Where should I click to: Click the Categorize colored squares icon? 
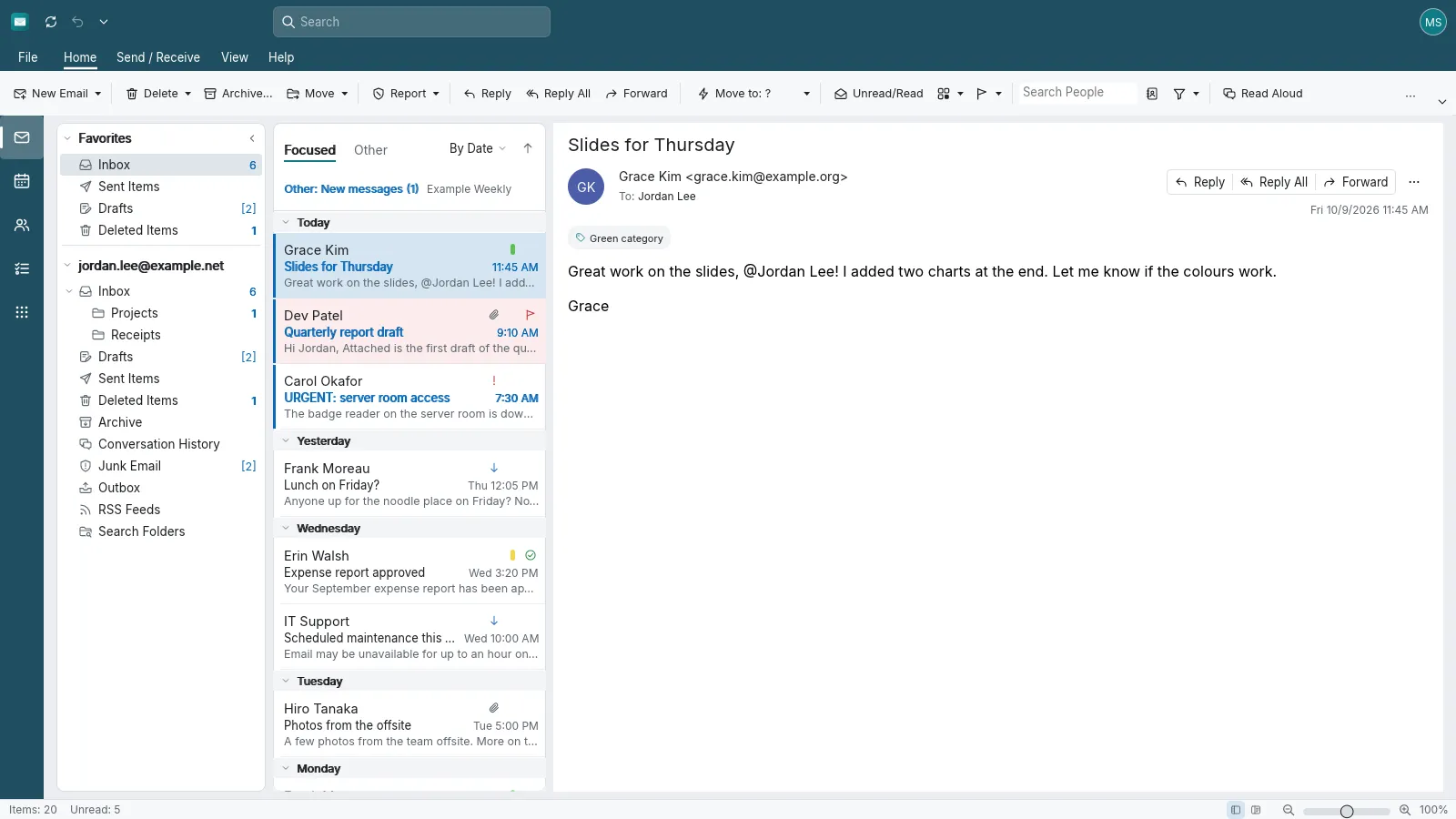click(944, 94)
